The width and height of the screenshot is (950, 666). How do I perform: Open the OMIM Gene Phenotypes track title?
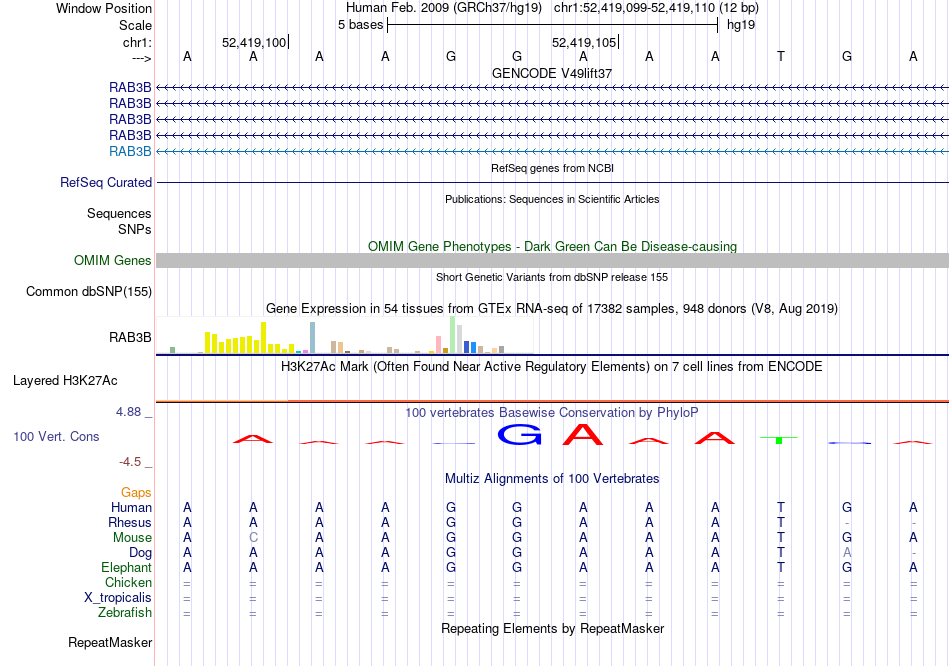tap(552, 247)
